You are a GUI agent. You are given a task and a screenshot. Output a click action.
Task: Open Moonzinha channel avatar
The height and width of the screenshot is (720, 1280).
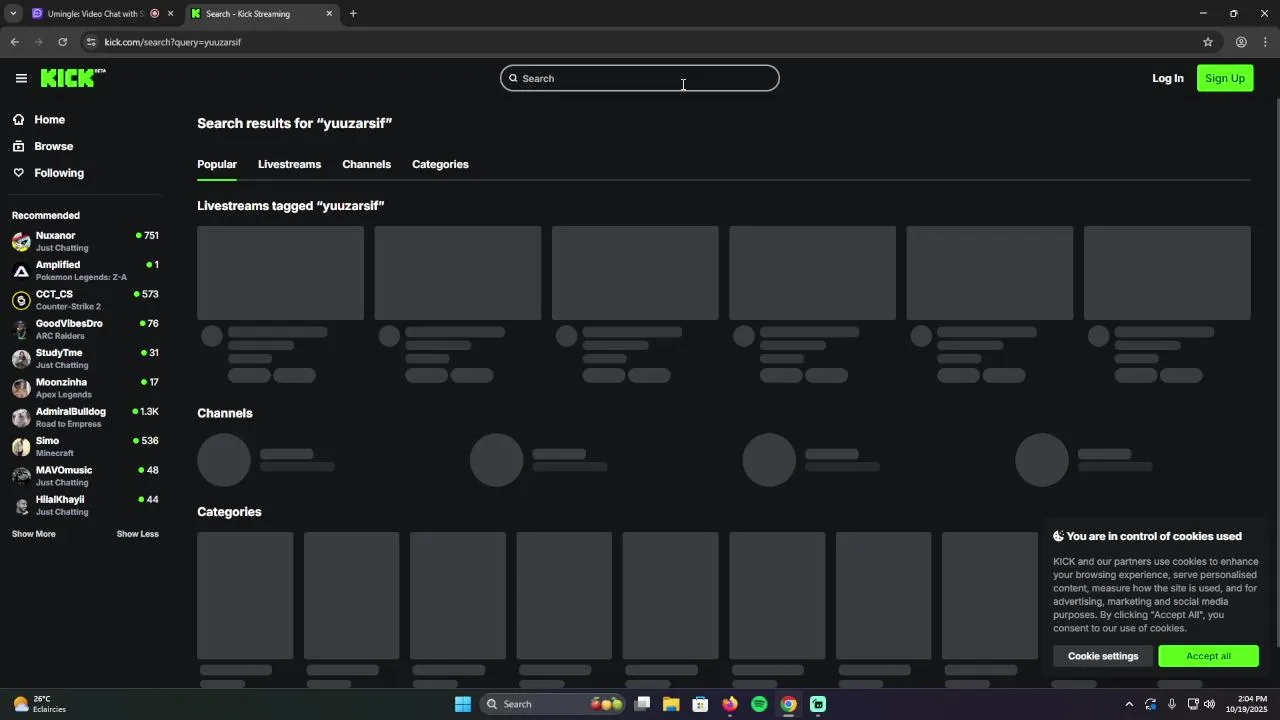21,388
